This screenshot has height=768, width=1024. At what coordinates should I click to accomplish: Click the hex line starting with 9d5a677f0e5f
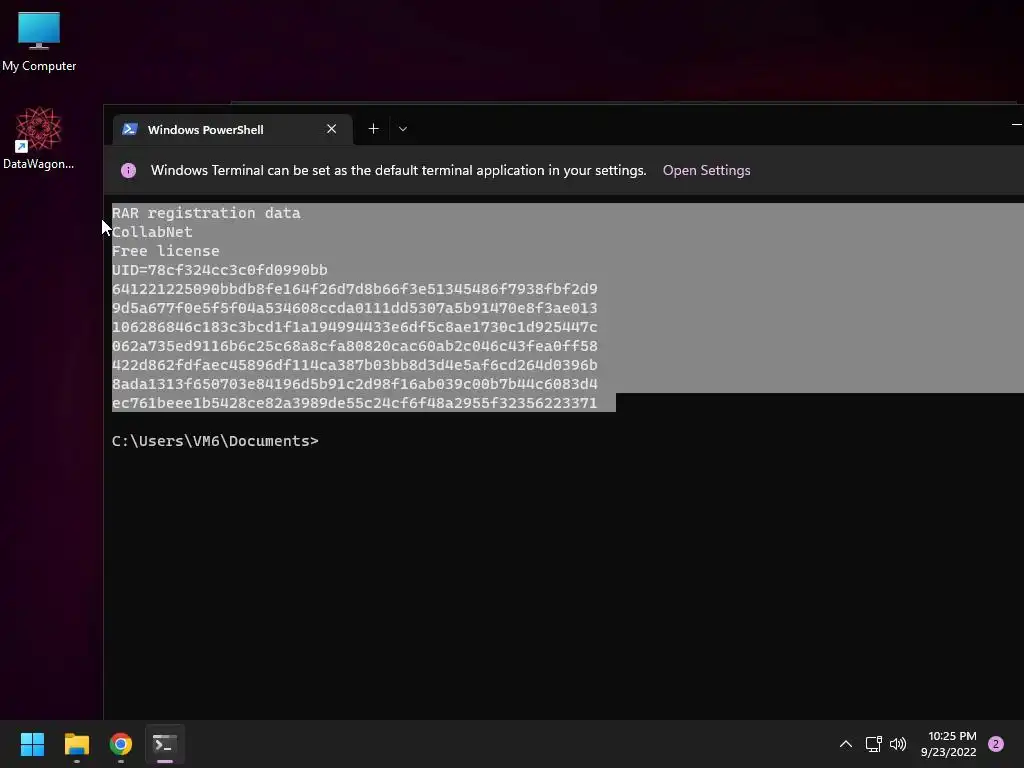coord(355,308)
